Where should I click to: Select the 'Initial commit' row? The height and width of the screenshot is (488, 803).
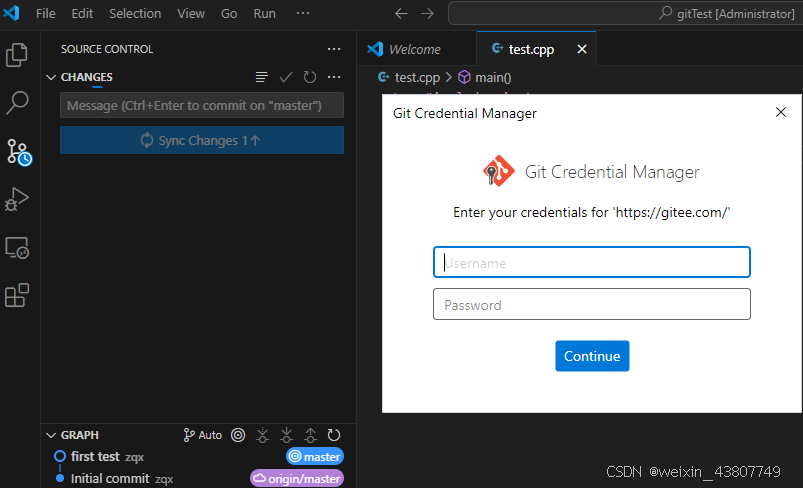click(x=199, y=478)
